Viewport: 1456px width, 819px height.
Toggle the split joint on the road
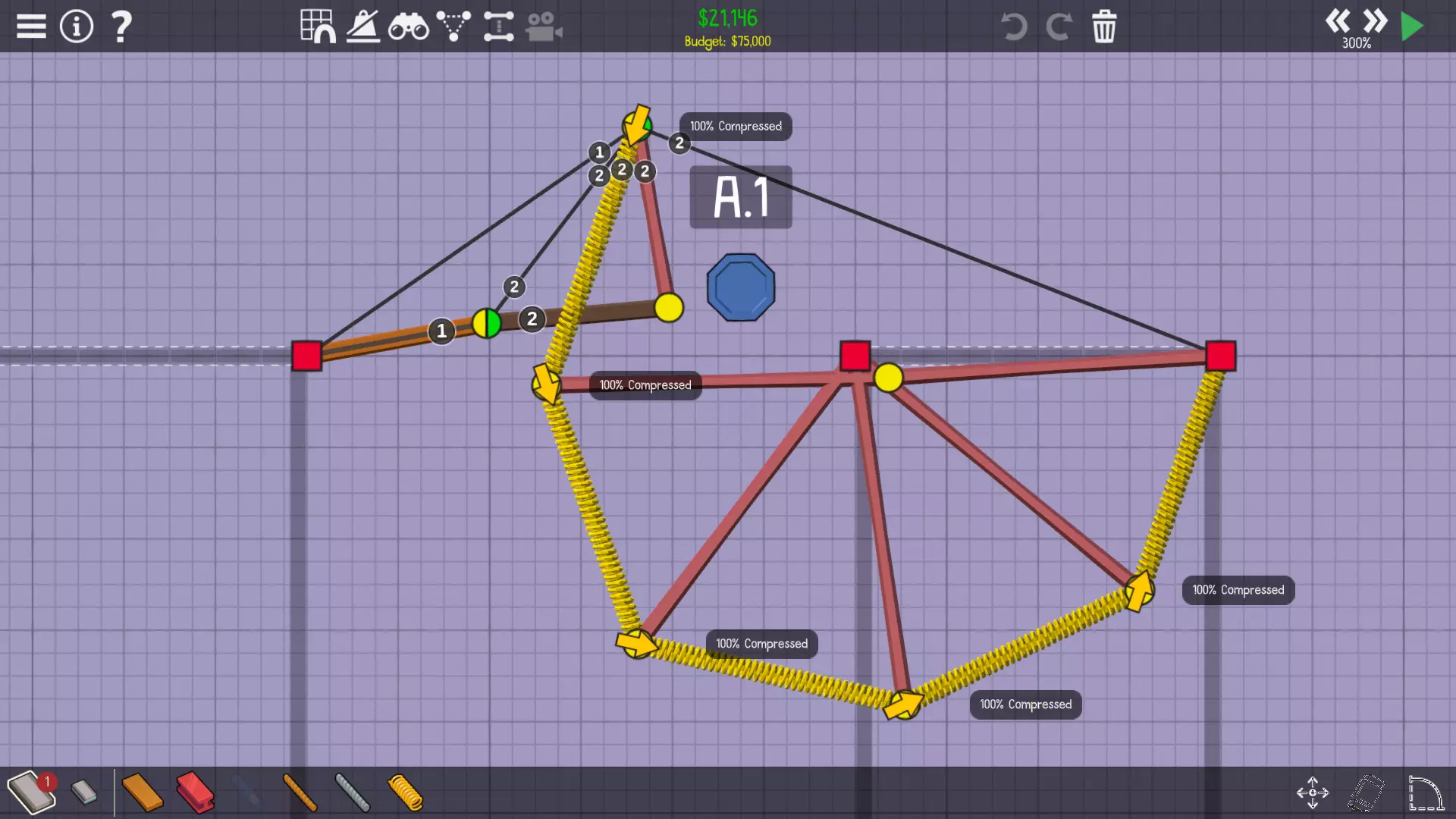tap(487, 324)
